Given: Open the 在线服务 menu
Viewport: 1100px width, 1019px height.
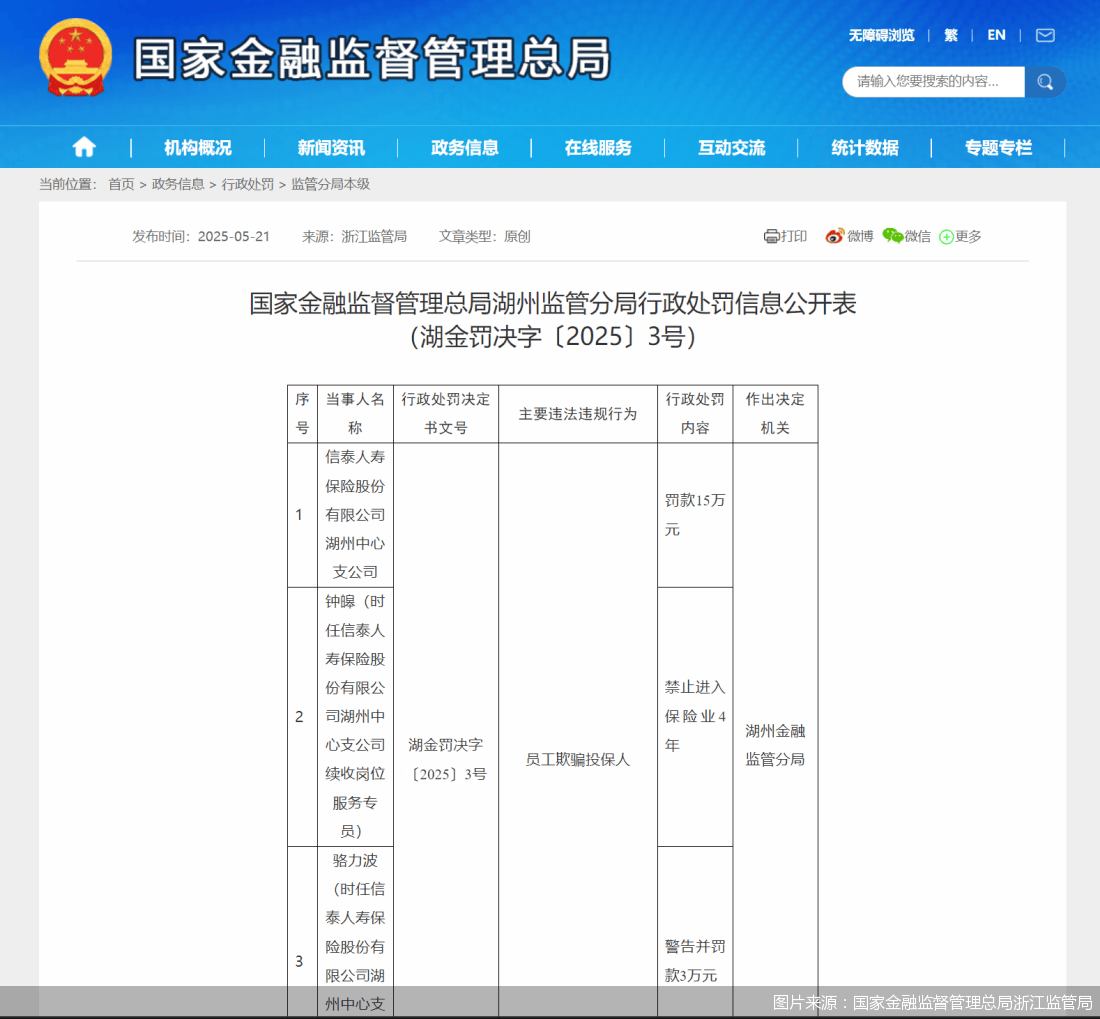Looking at the screenshot, I should click(598, 147).
